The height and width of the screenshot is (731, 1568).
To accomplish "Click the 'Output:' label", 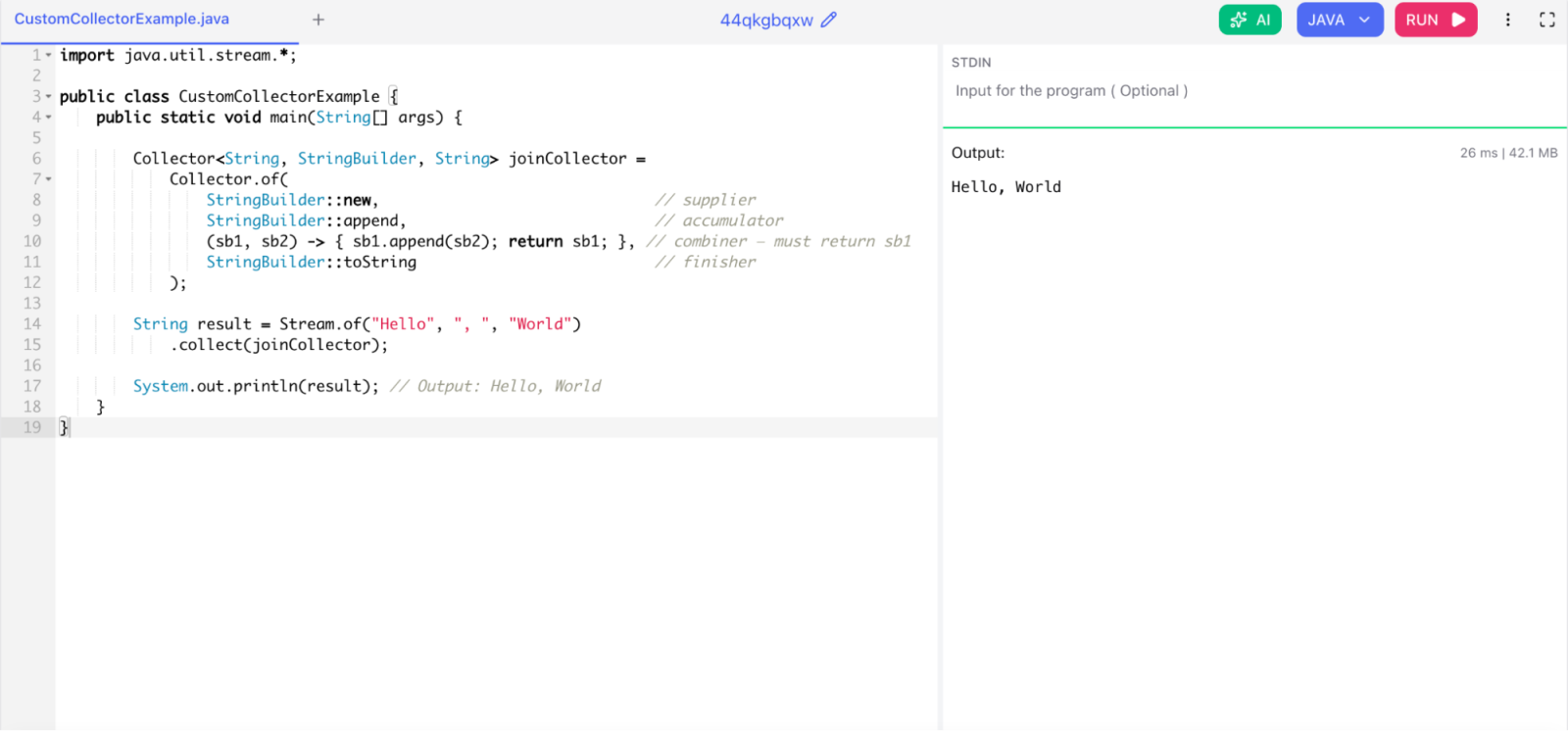I will pos(977,153).
